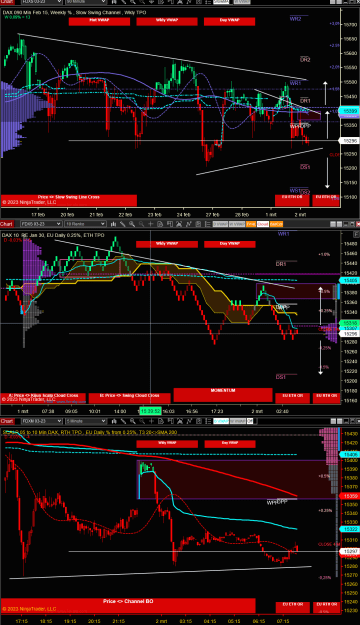360x625 pixels.
Task: Toggle the orange Final button
Action: tap(251, 224)
